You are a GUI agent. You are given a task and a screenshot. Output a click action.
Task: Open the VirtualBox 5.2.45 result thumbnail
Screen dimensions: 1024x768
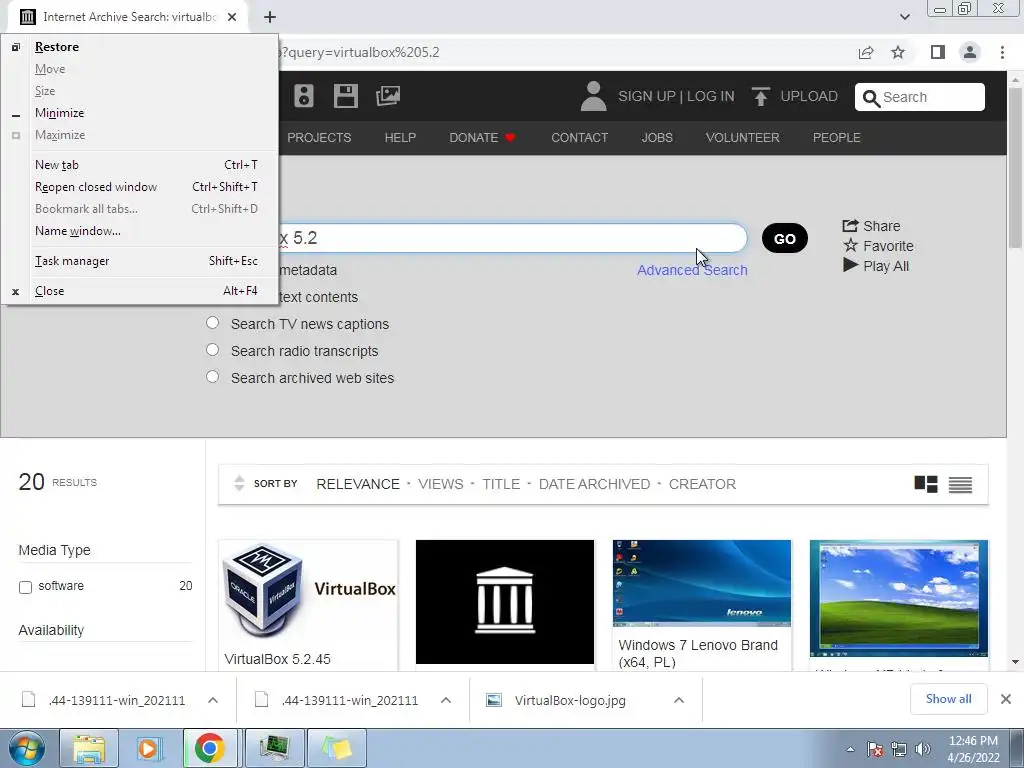[308, 590]
